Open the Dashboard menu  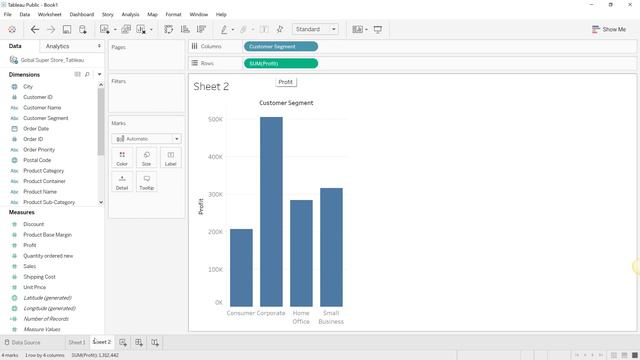tap(82, 14)
